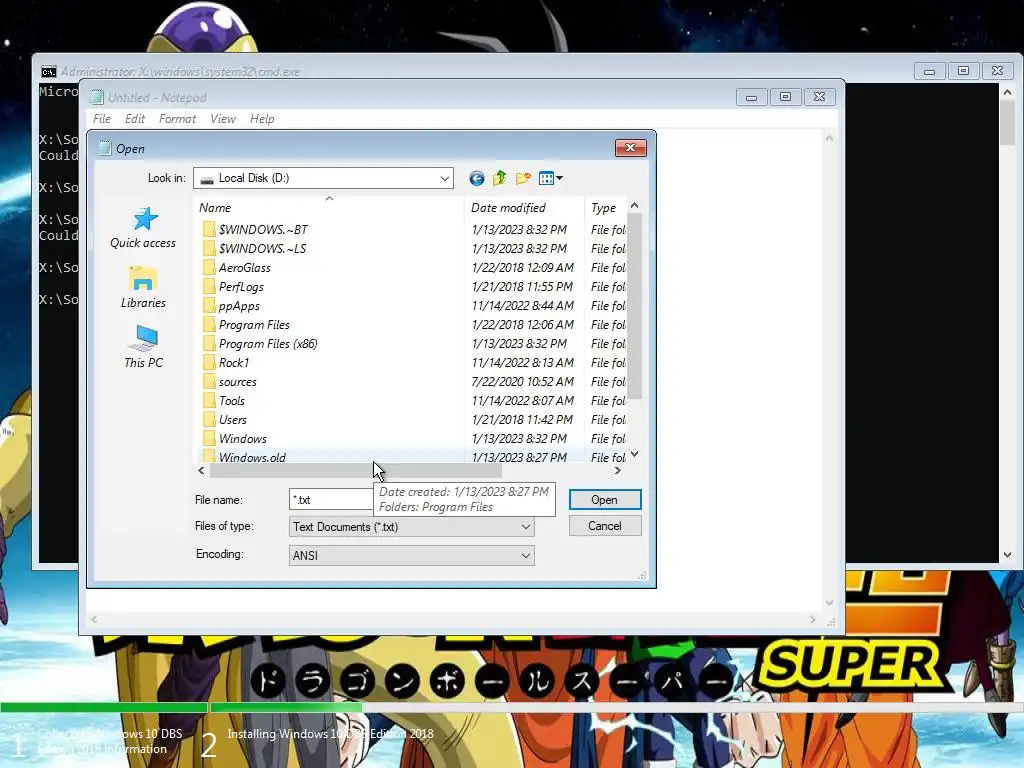Close the Open dialog

tap(630, 148)
